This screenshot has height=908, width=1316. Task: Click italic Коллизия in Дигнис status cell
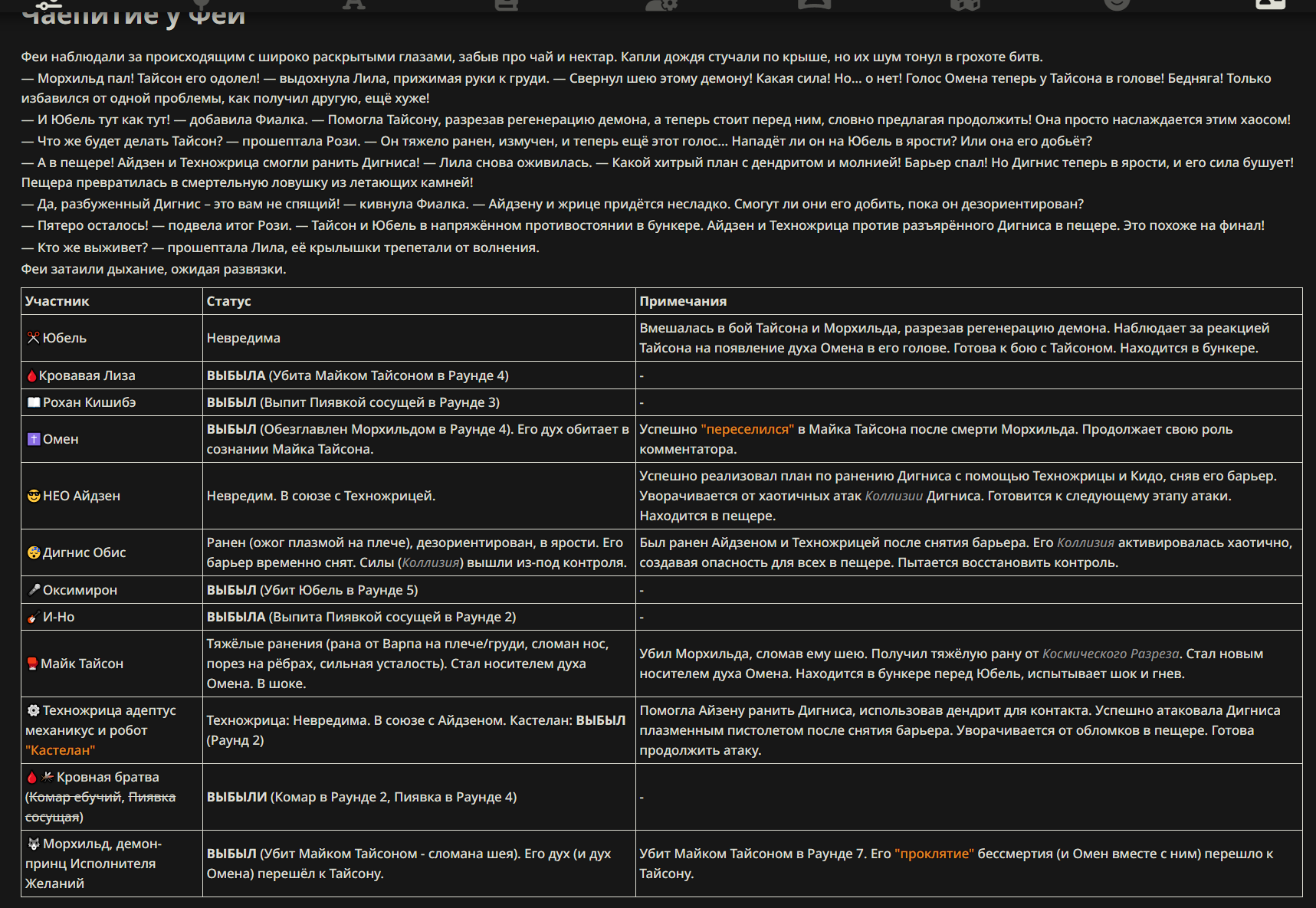(431, 562)
